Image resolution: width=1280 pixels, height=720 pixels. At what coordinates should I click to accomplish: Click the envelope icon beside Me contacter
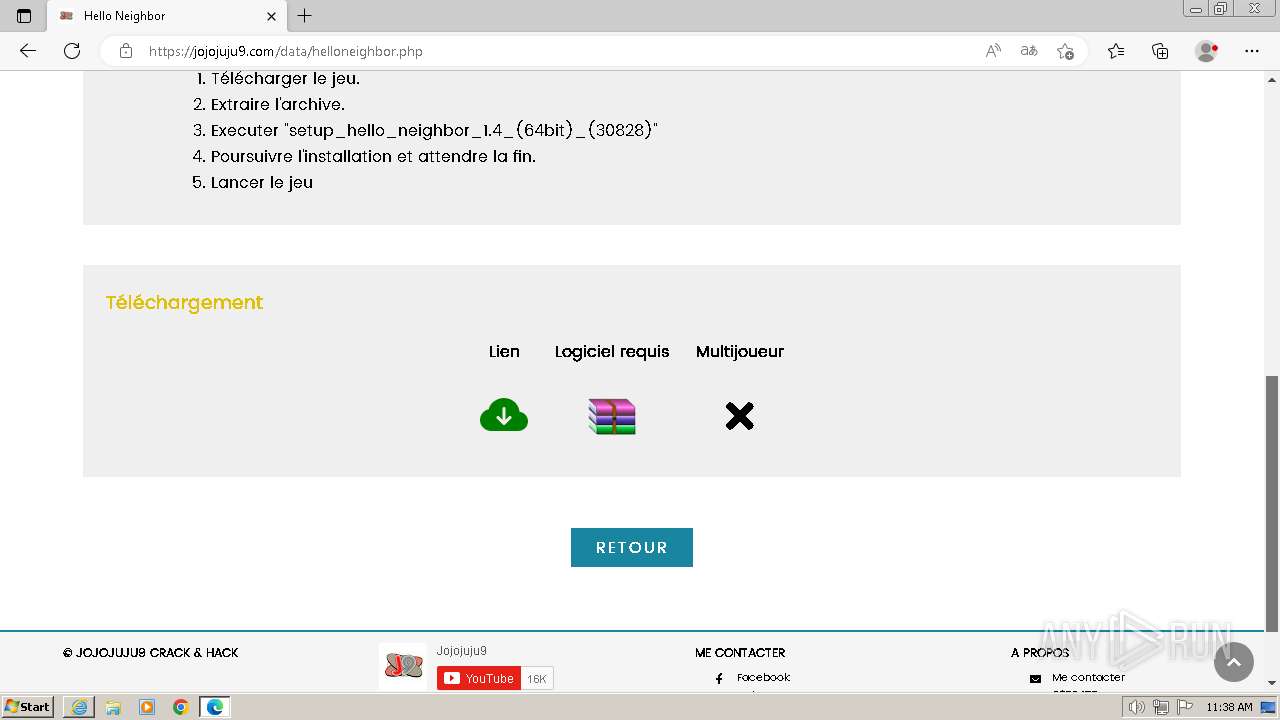click(1035, 678)
